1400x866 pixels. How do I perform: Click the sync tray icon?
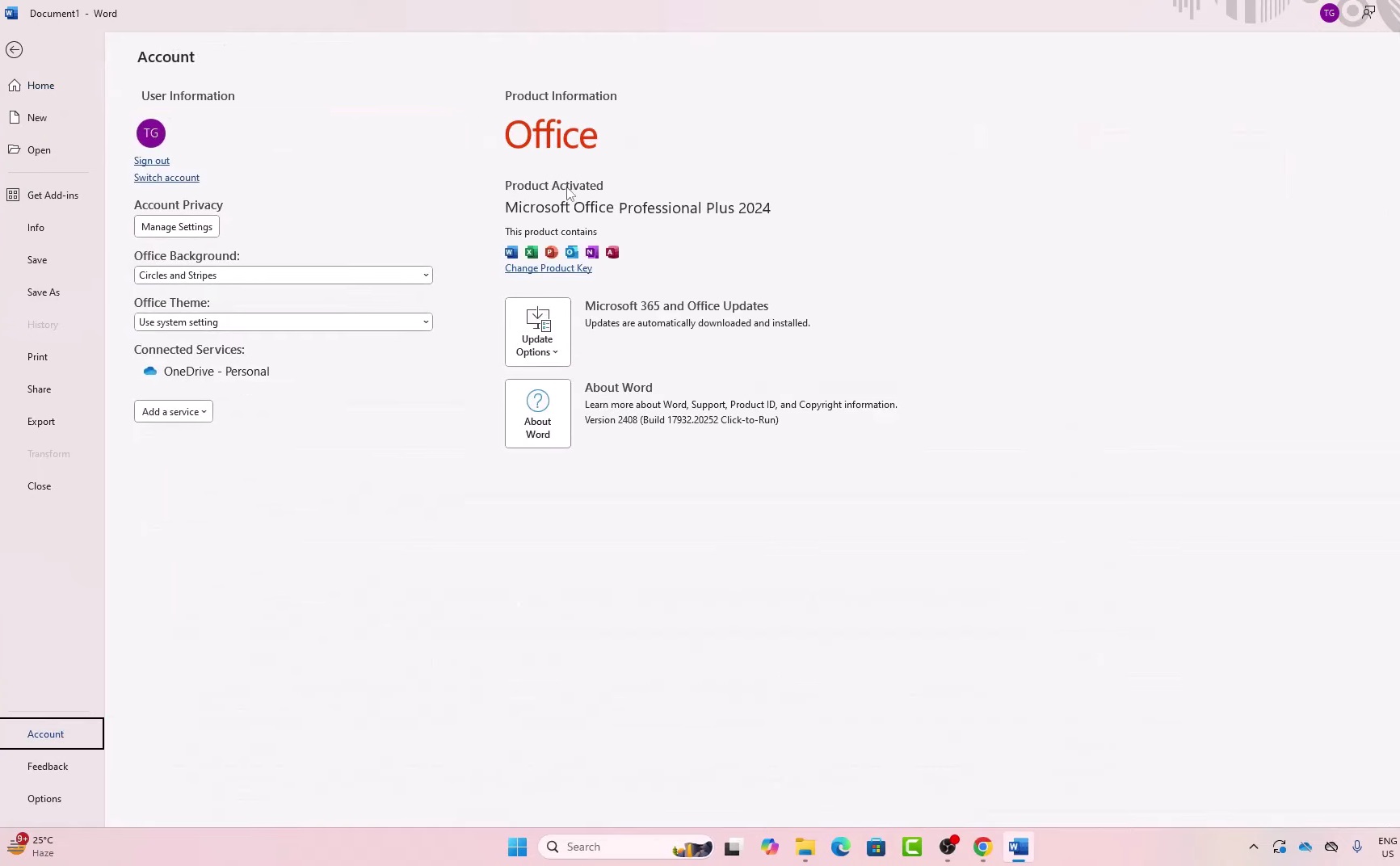click(1280, 847)
